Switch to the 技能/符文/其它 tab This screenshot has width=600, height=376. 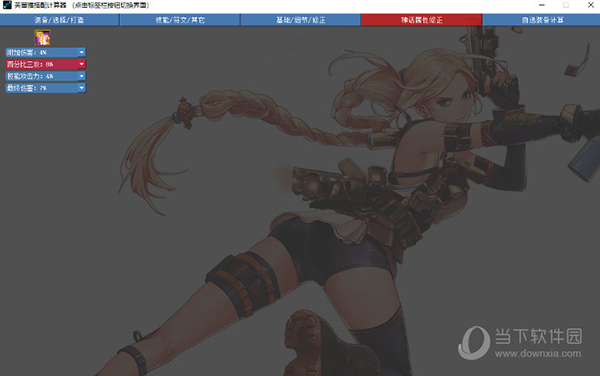[180, 20]
